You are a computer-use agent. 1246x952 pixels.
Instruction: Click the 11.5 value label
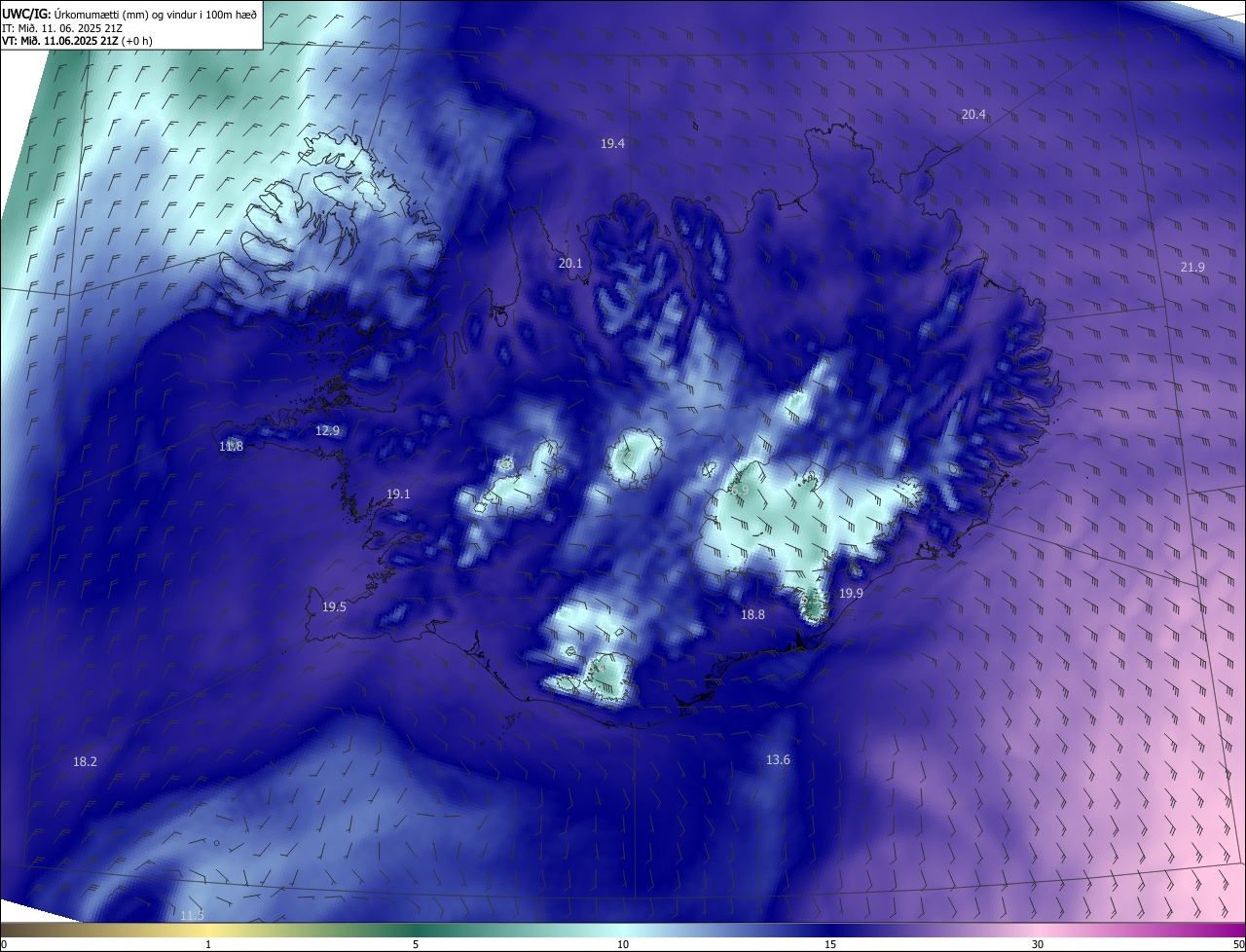193,915
